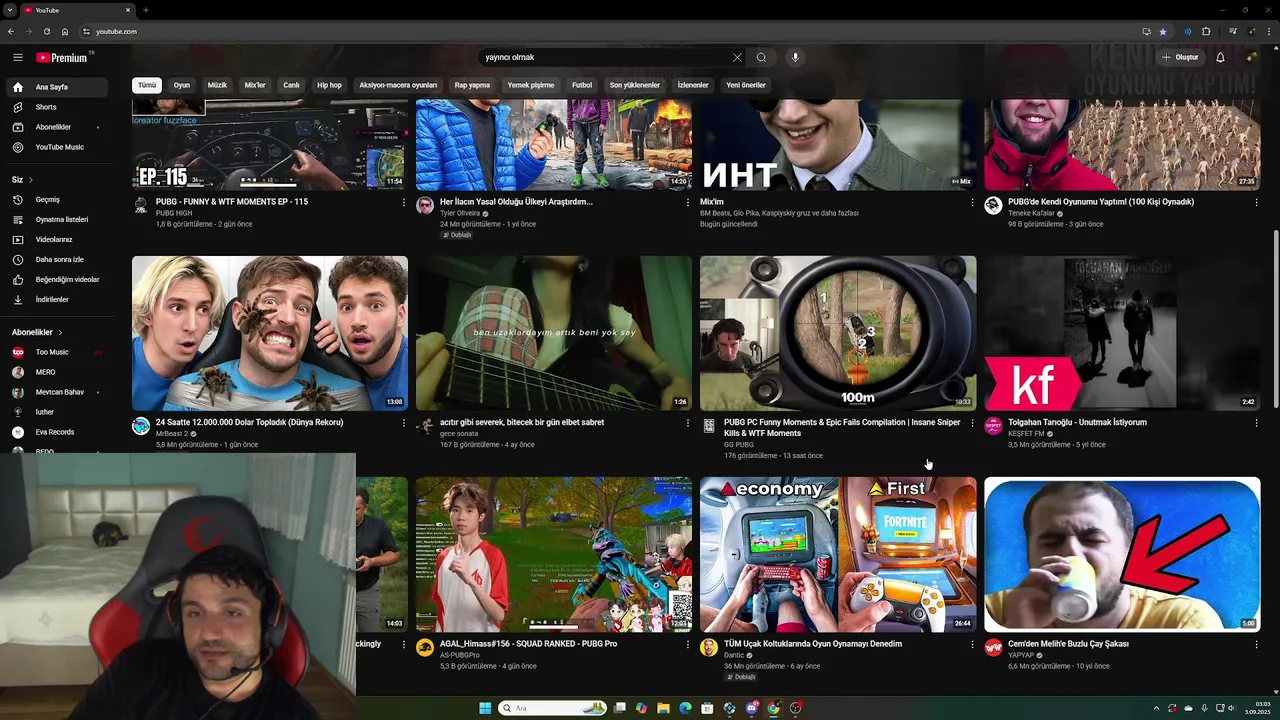Go back in browser

(x=11, y=31)
